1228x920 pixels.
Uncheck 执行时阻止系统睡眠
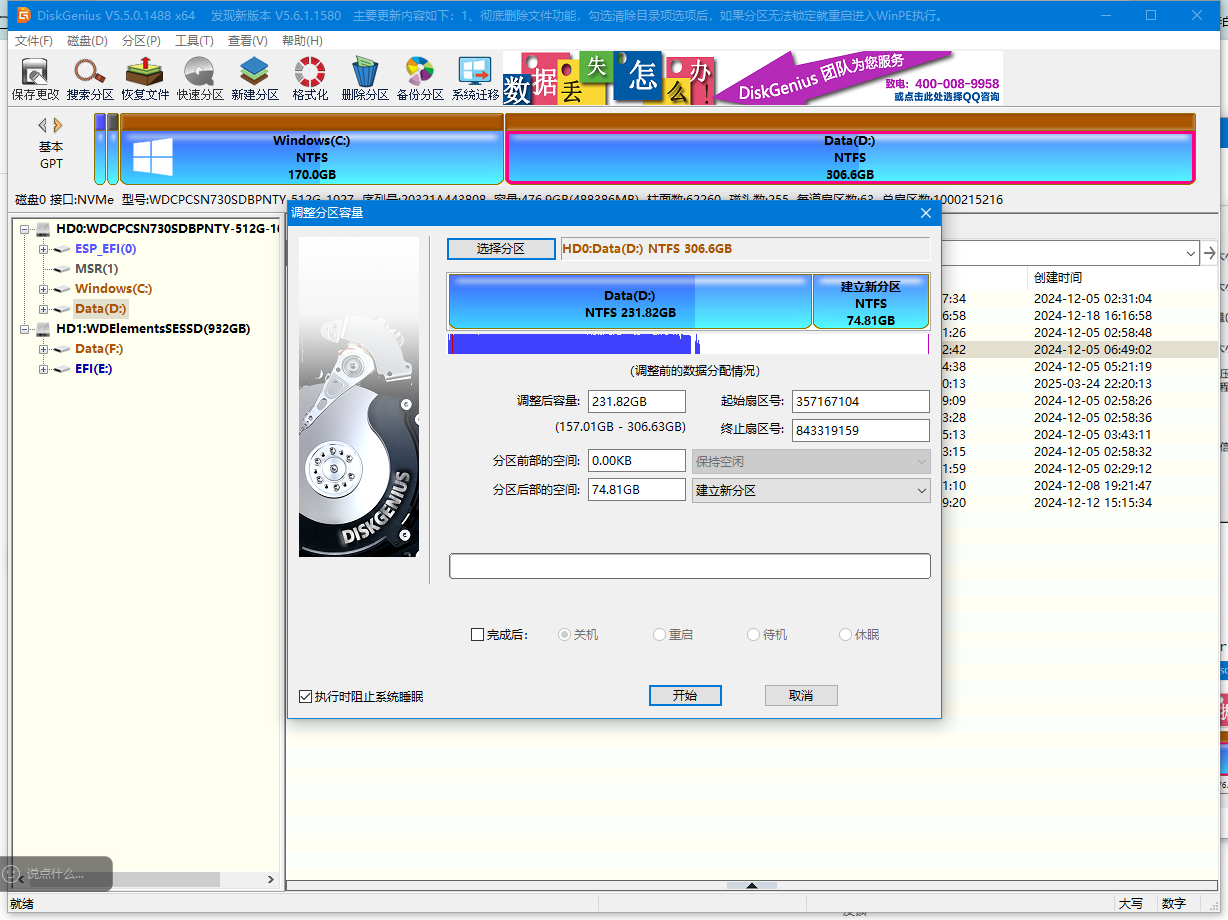(305, 696)
